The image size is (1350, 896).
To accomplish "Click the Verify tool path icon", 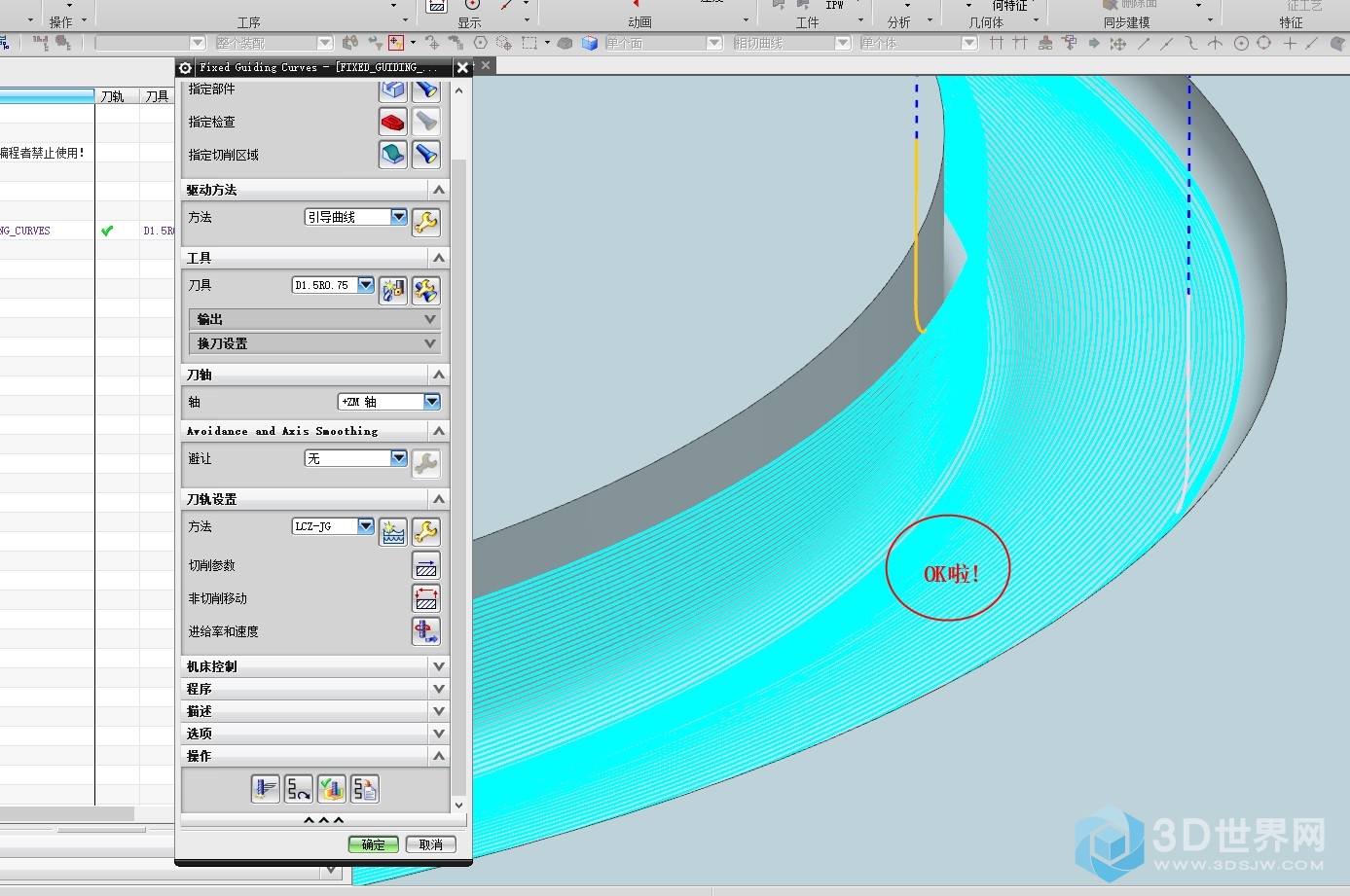I will coord(331,789).
